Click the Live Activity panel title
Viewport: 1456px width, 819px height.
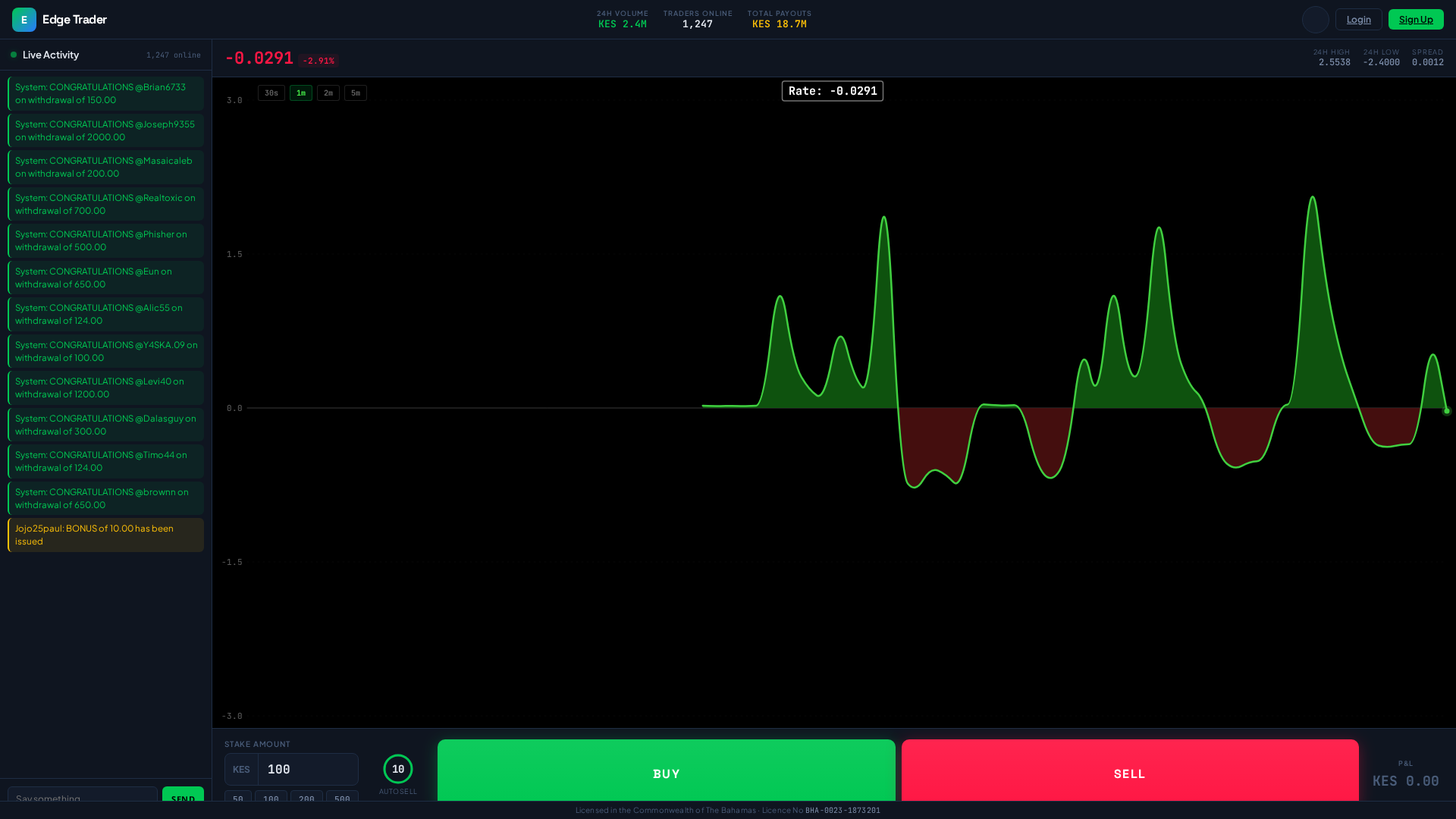51,55
